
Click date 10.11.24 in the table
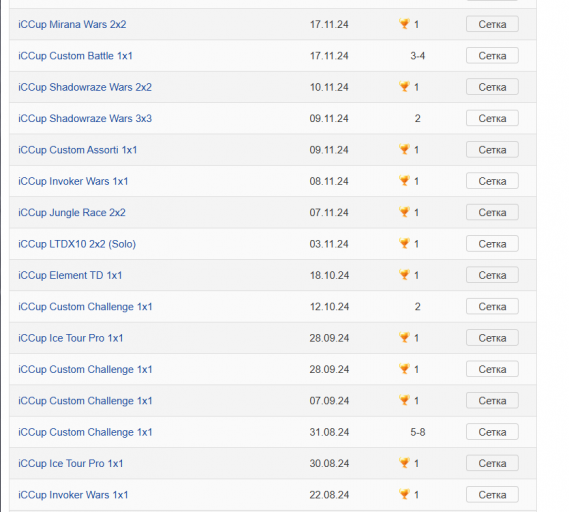tap(329, 87)
